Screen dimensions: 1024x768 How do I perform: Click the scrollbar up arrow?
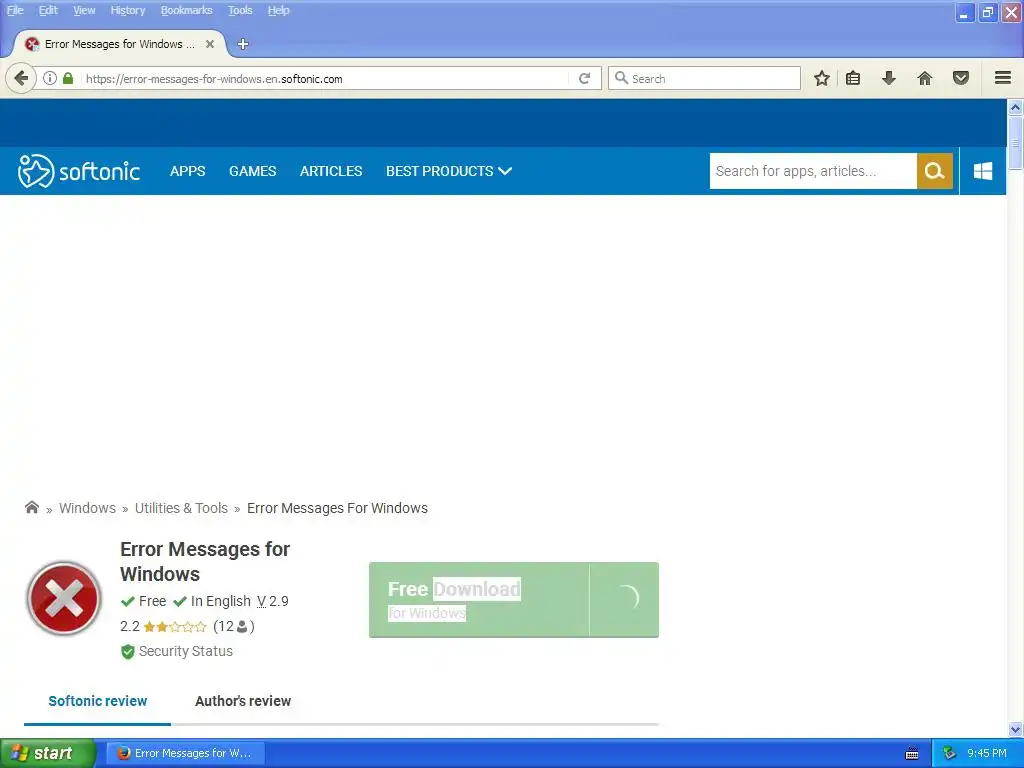pyautogui.click(x=1015, y=106)
